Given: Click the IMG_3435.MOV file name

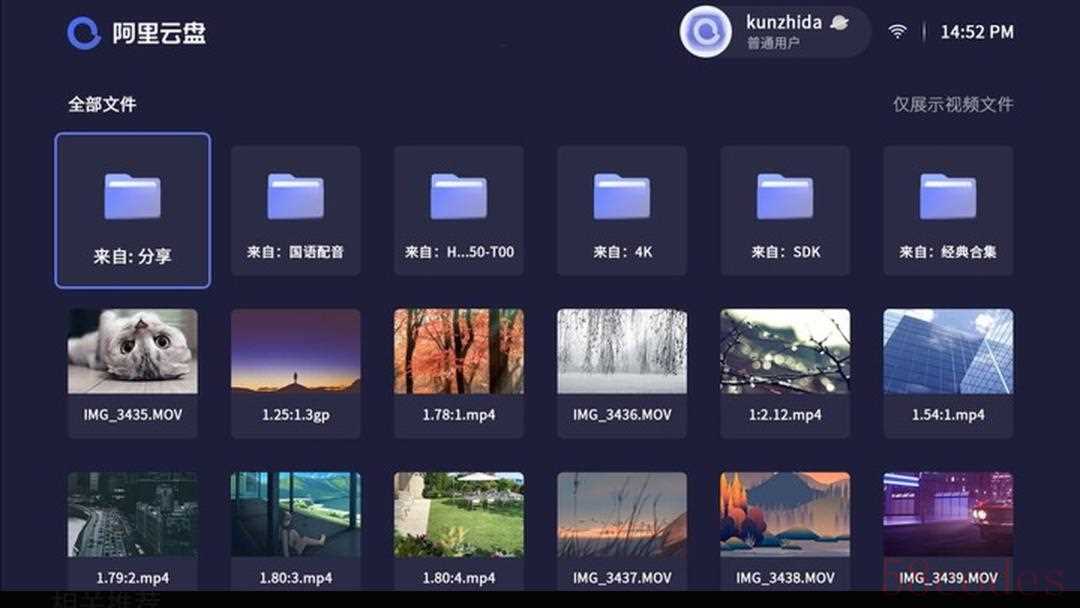Looking at the screenshot, I should [x=133, y=415].
